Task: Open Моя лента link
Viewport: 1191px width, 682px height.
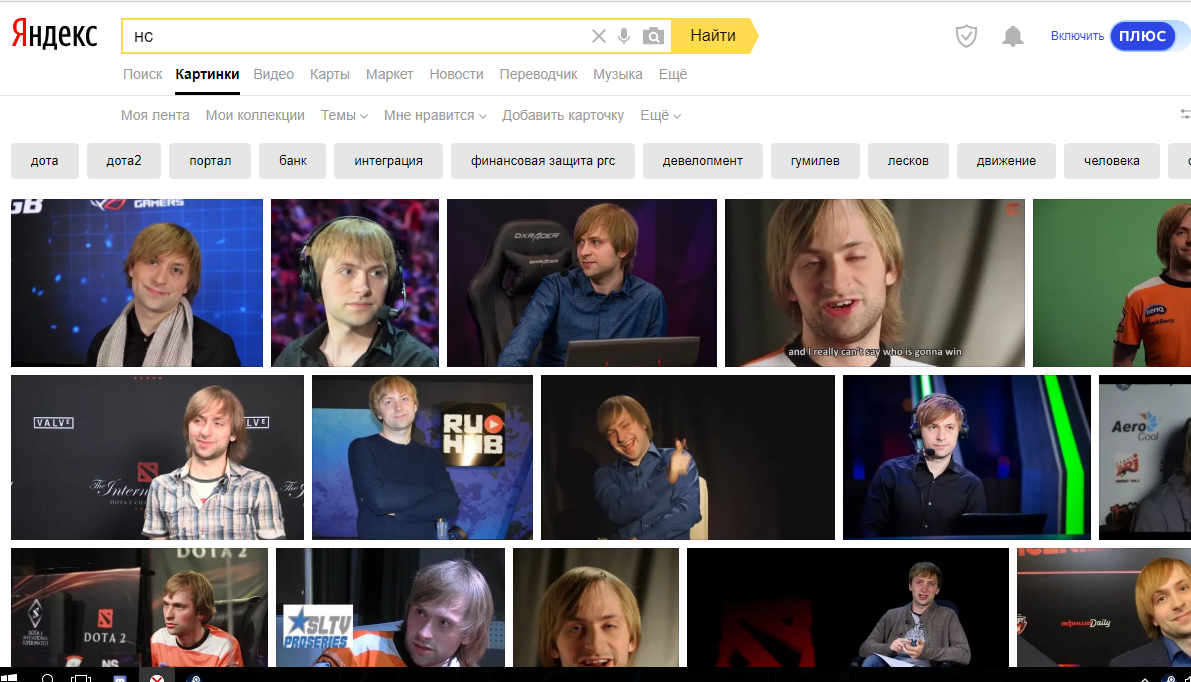Action: point(155,115)
